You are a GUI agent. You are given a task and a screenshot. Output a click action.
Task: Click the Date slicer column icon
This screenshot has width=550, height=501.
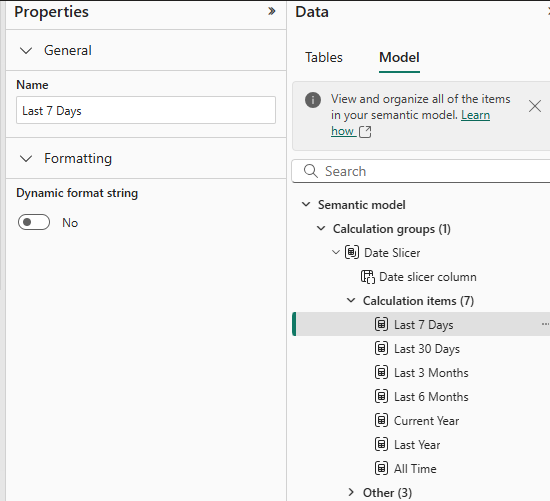pos(368,276)
